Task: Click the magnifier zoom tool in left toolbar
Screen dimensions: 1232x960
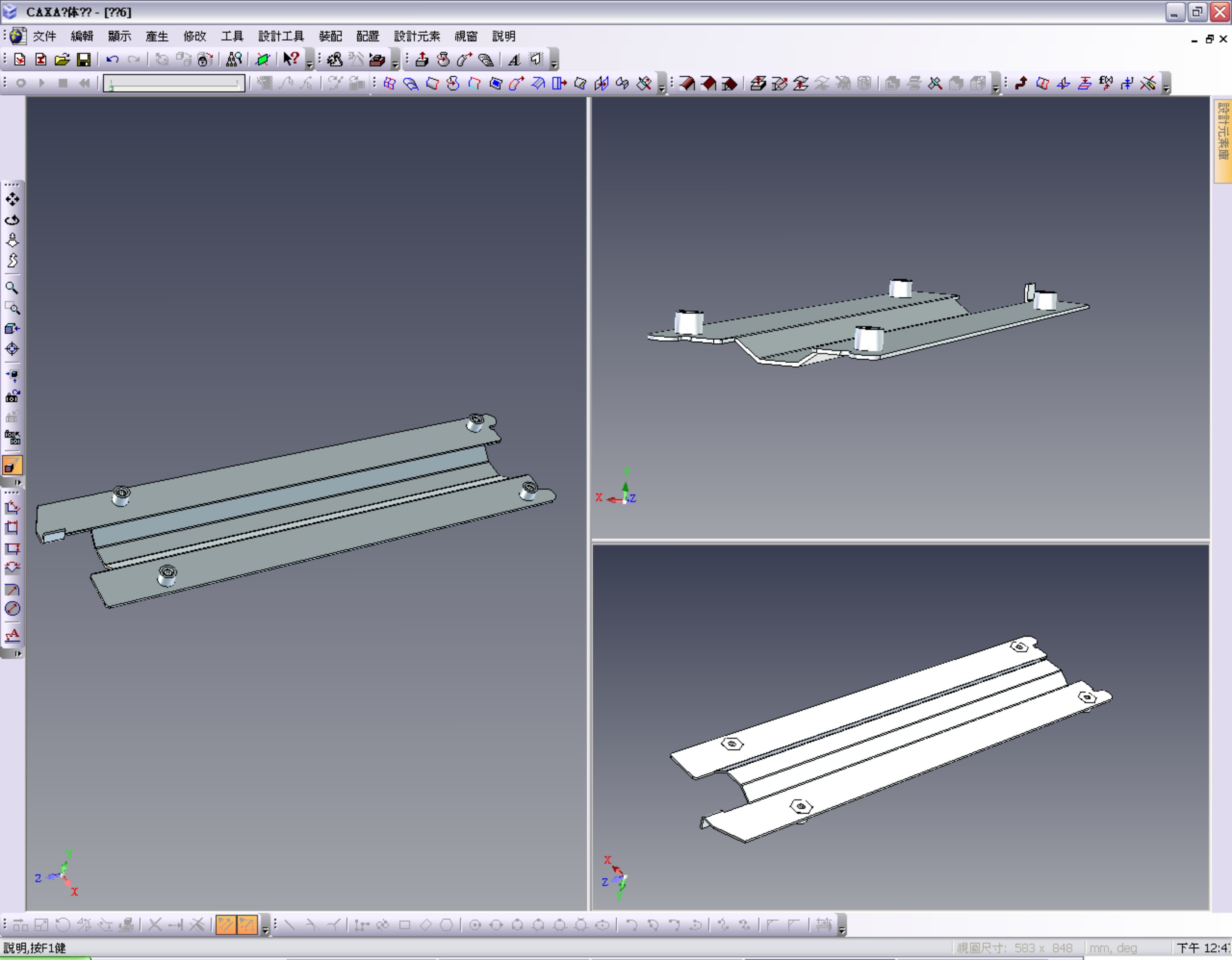Action: click(12, 288)
